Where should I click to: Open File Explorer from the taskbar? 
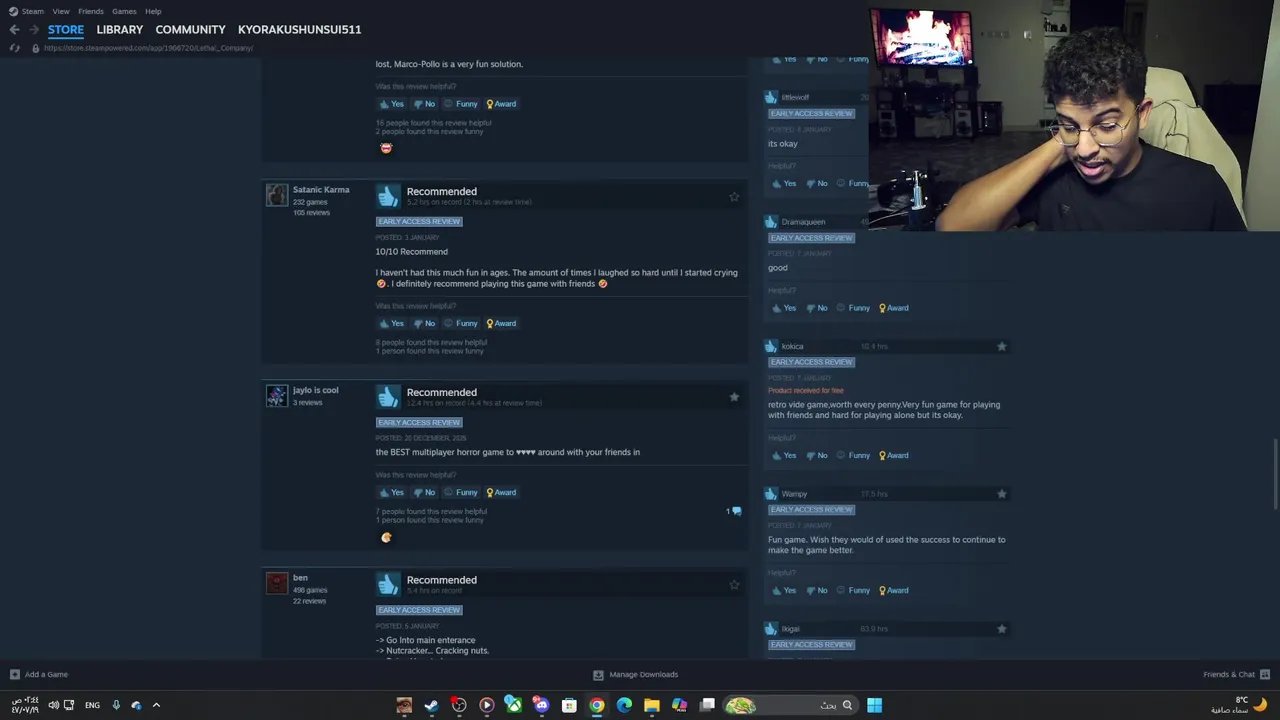coord(651,705)
